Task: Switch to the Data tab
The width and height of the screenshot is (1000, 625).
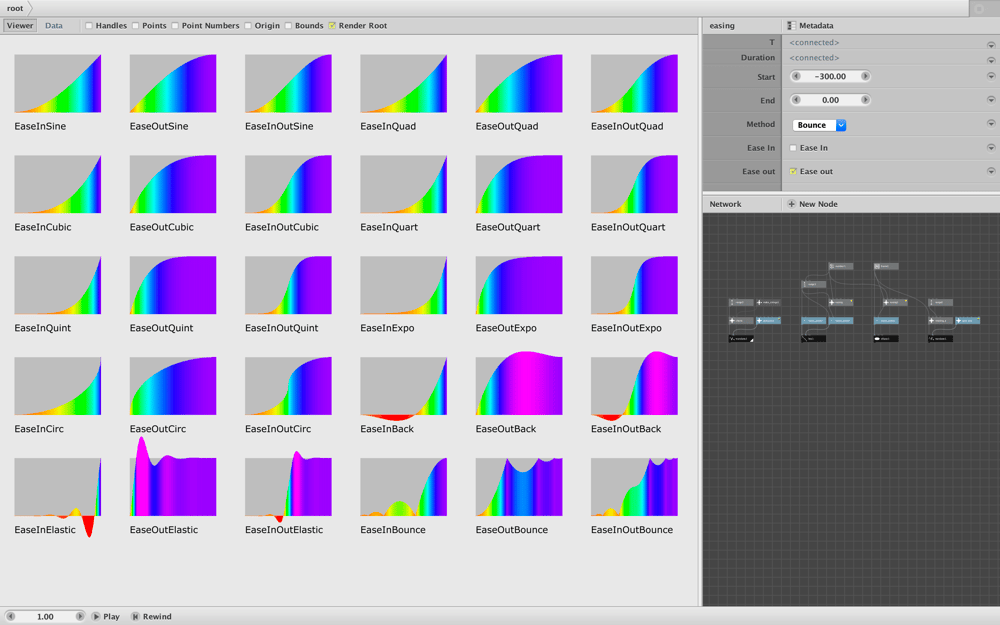Action: 54,26
